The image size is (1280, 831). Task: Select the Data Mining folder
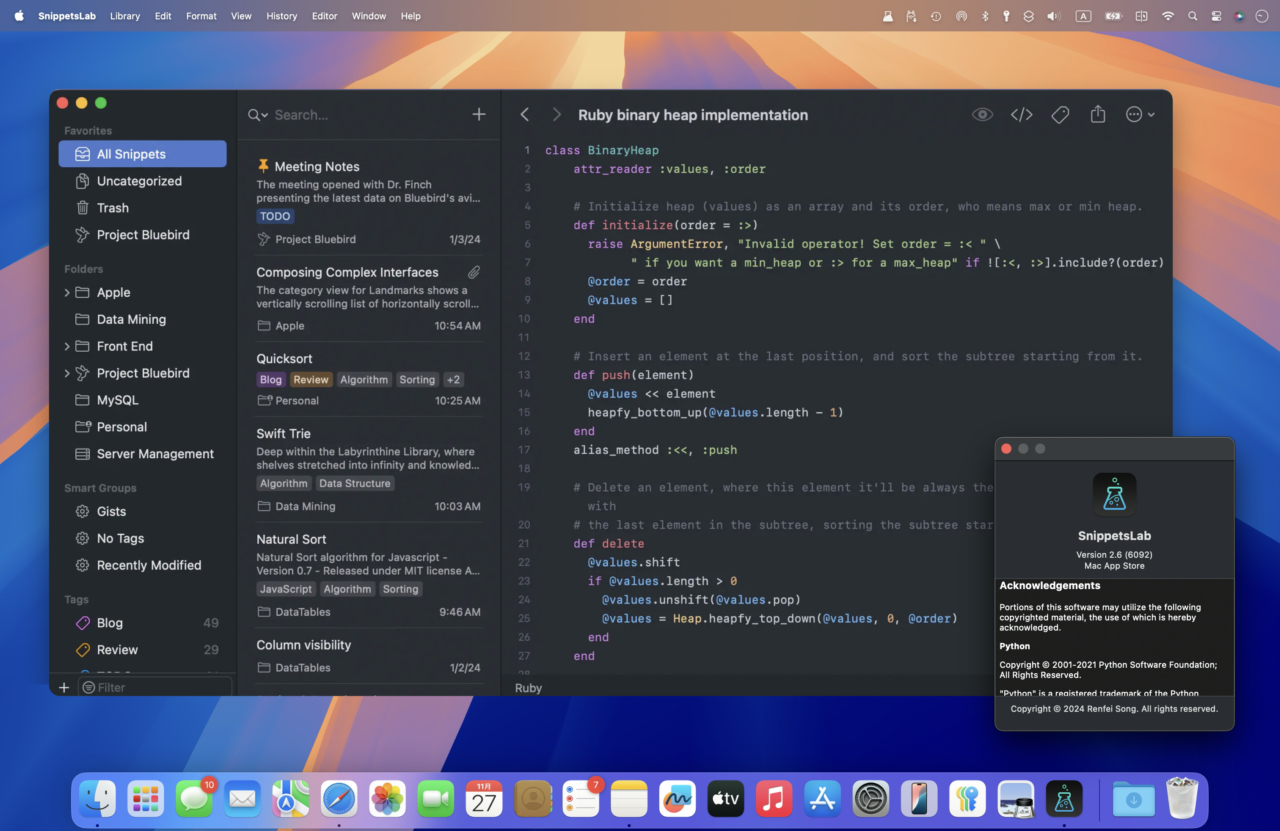click(x=142, y=320)
